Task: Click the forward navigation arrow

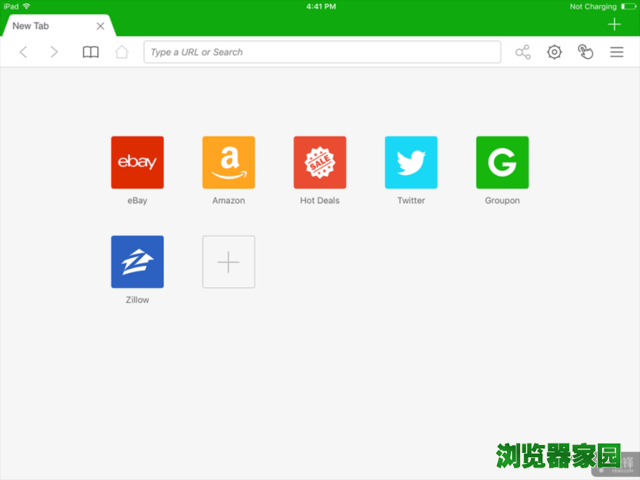Action: (54, 52)
